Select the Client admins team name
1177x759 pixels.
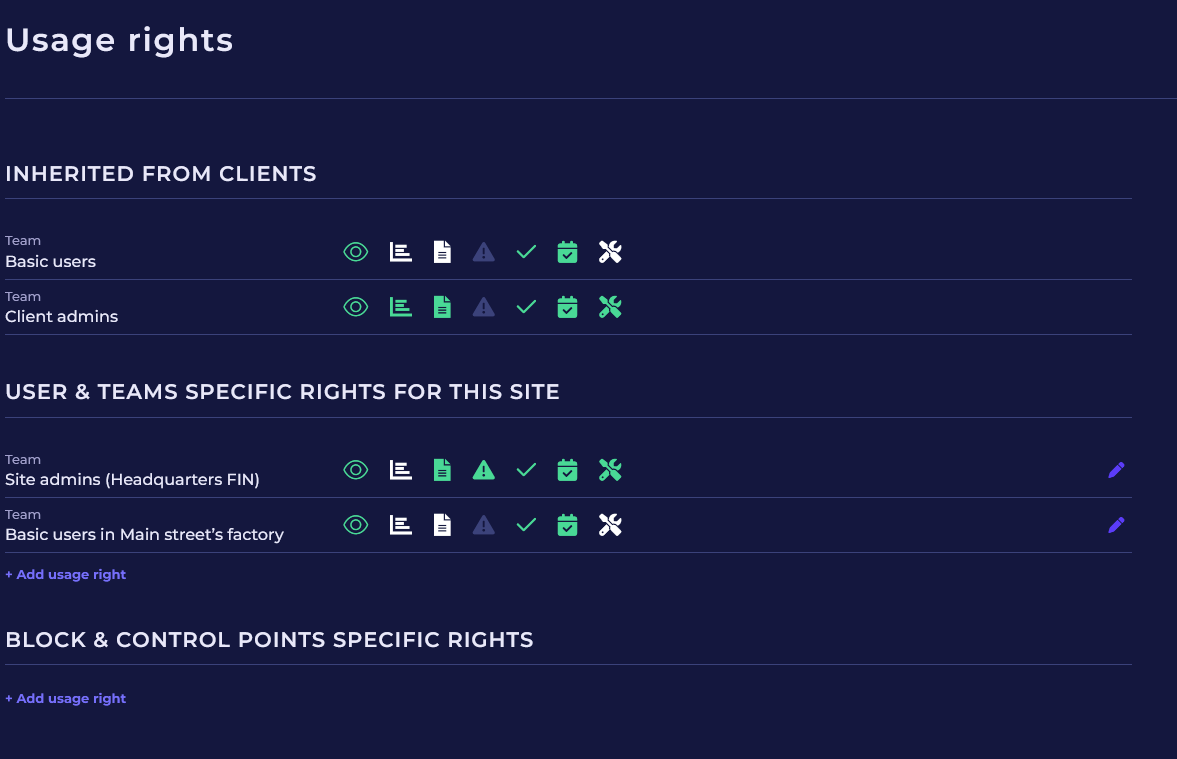pyautogui.click(x=62, y=317)
